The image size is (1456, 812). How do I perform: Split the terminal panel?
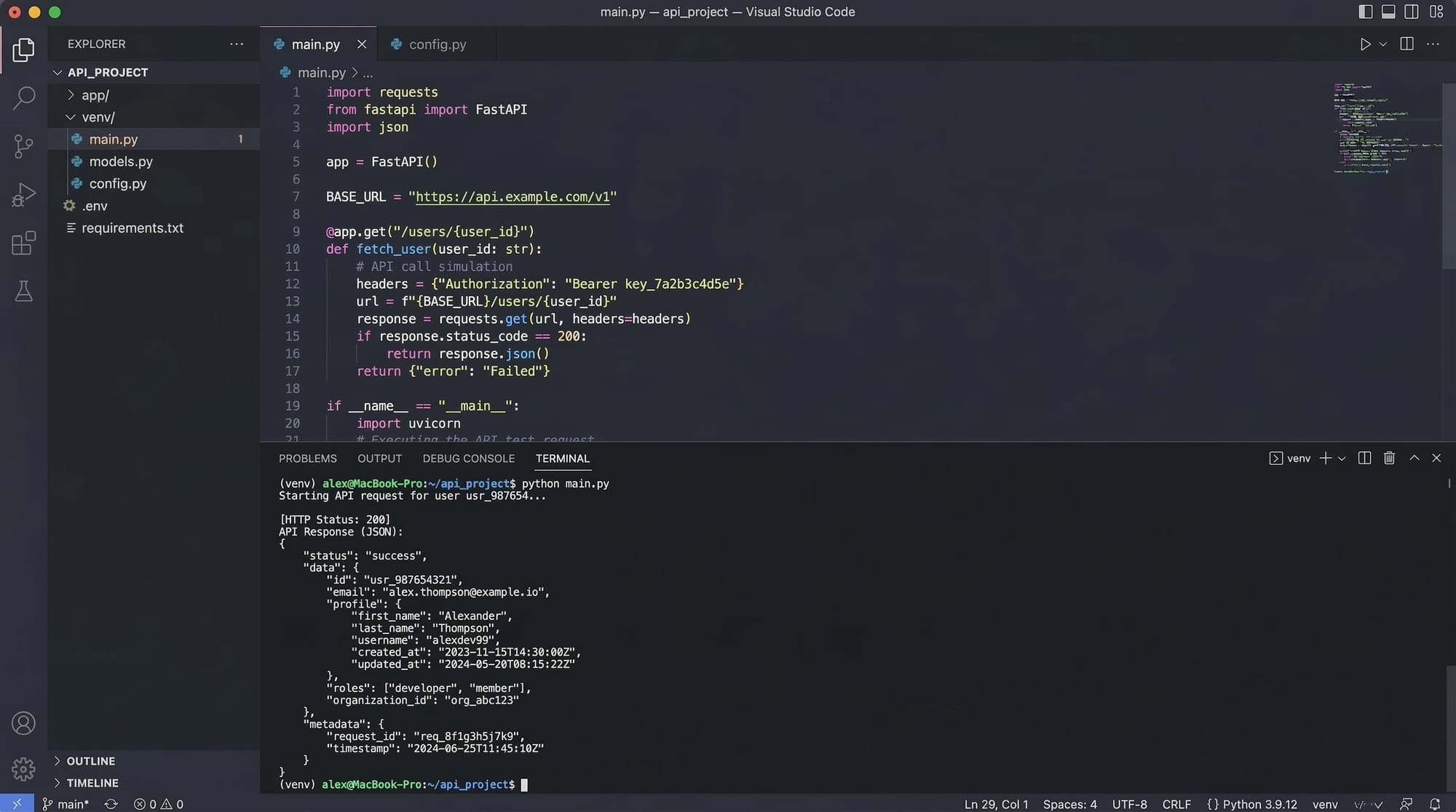coord(1364,458)
